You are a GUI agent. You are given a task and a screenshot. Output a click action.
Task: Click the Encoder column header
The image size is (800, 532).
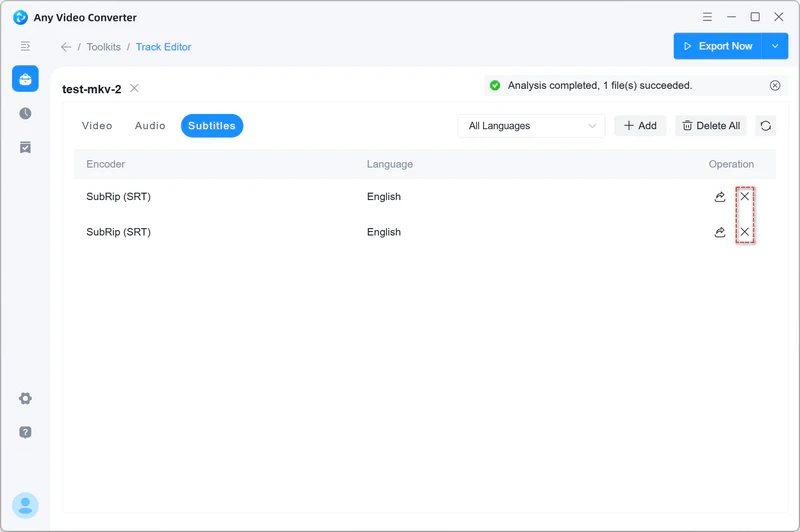106,164
